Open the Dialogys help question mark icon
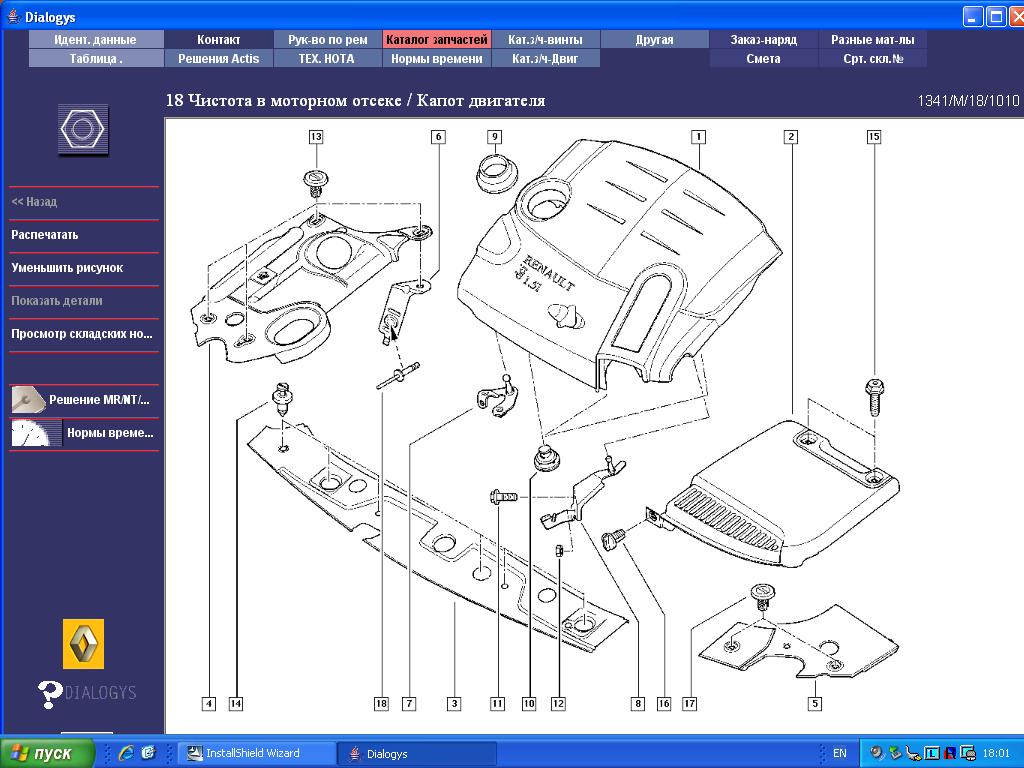 point(50,694)
